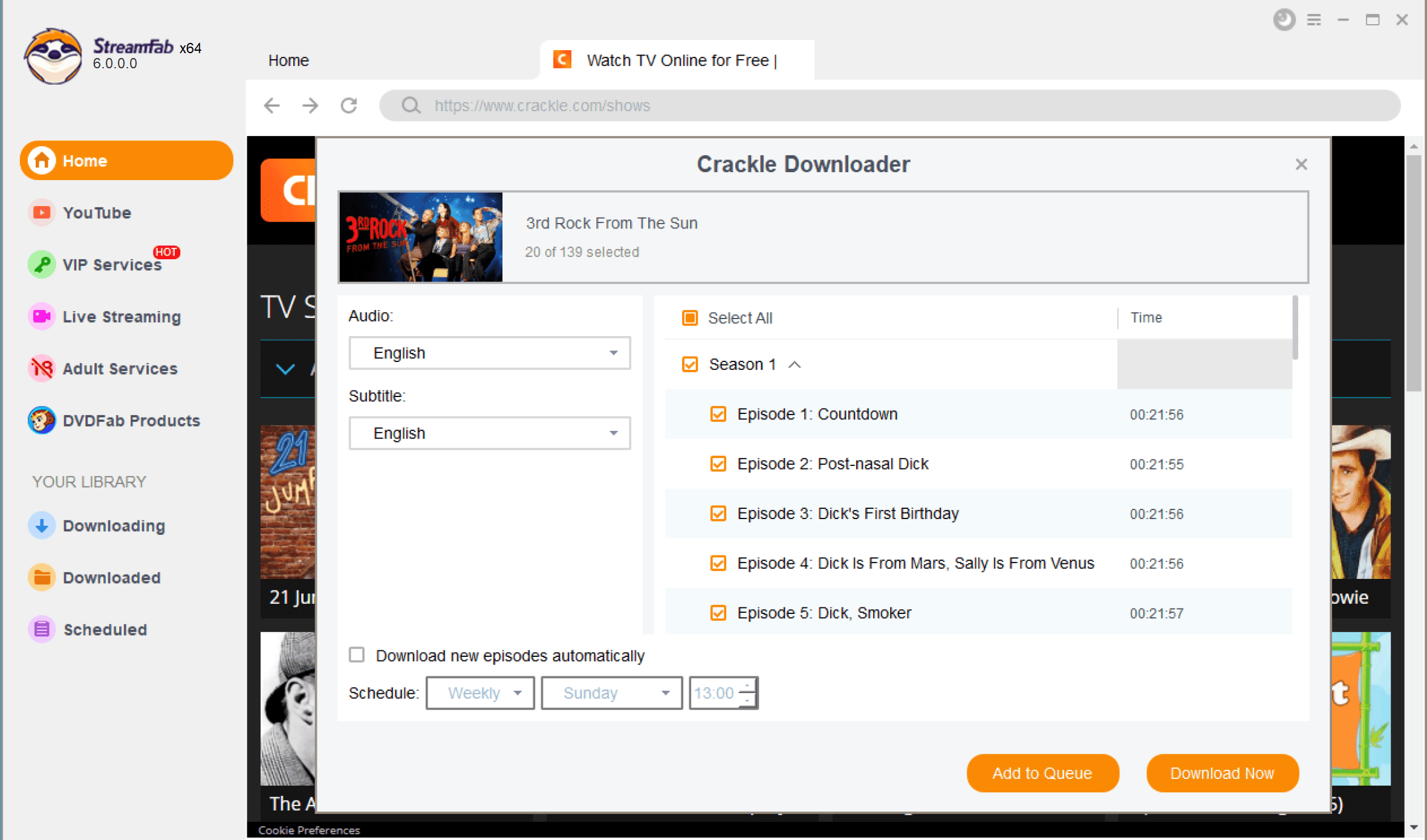Collapse the Season 1 episode list
The image size is (1427, 840).
[x=796, y=364]
